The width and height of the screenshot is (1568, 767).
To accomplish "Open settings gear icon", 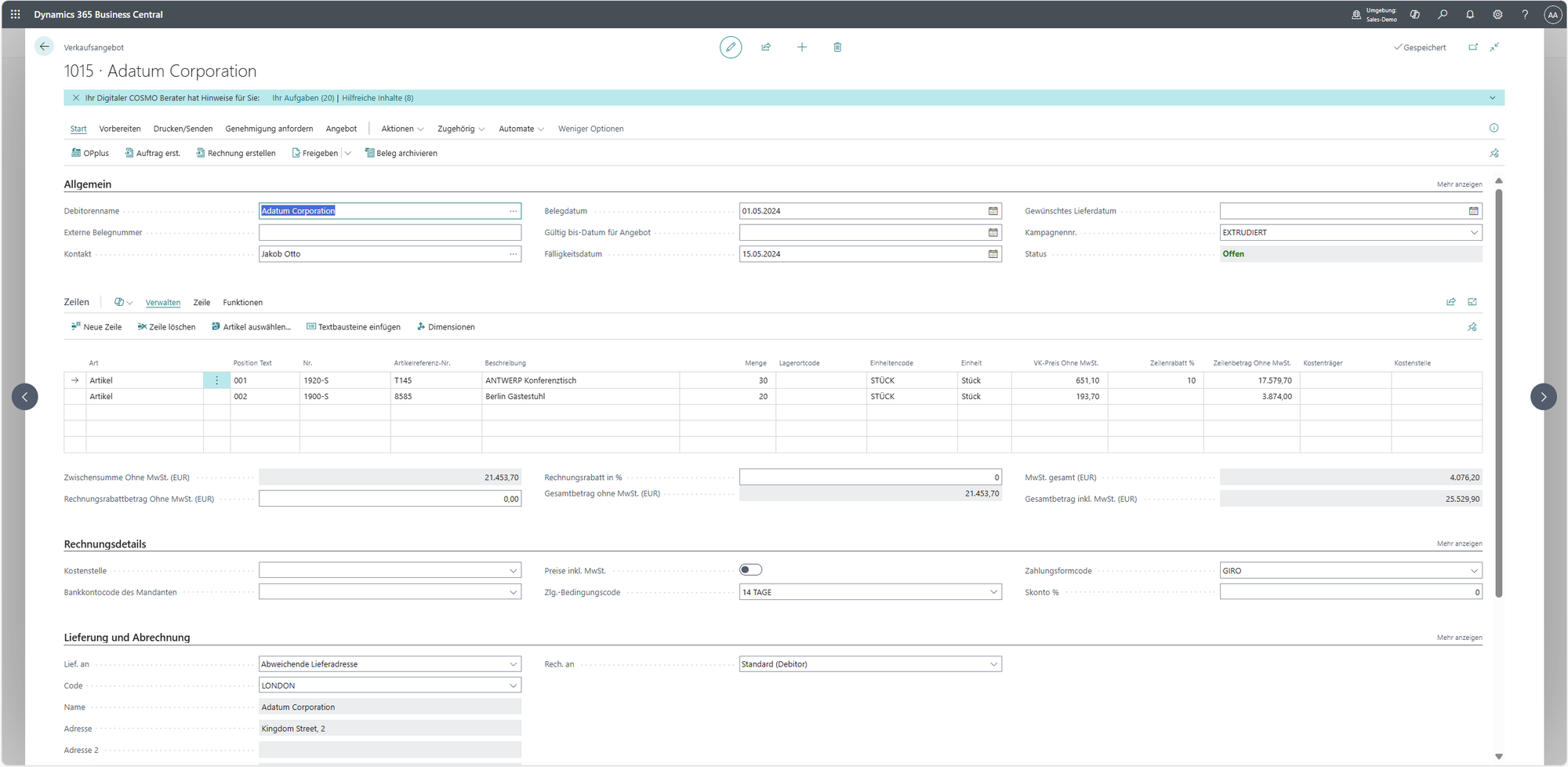I will pyautogui.click(x=1497, y=14).
